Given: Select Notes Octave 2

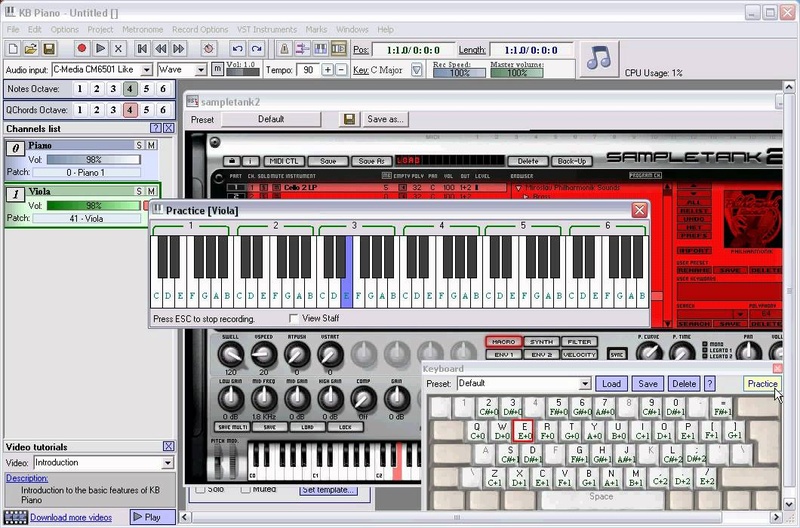Looking at the screenshot, I should coord(96,89).
